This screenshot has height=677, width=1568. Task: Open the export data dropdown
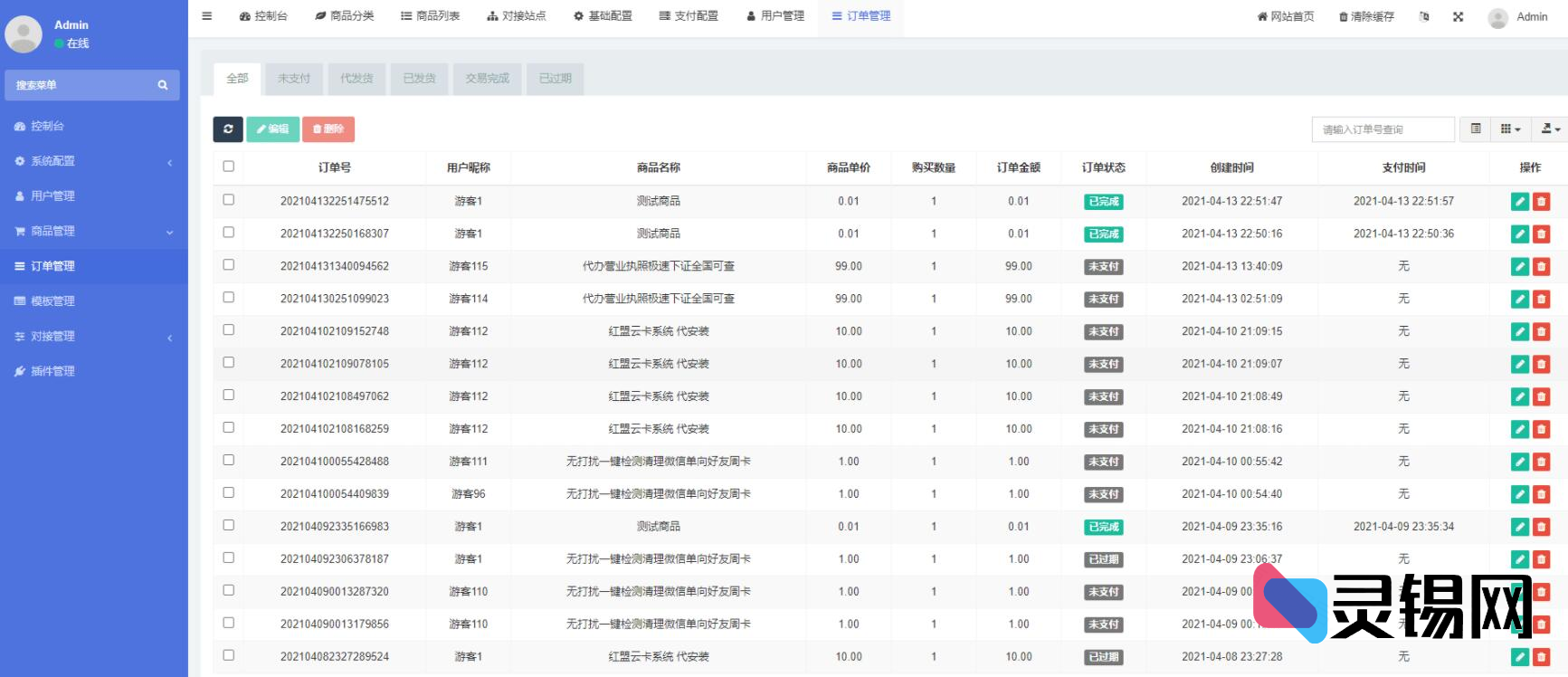[x=1550, y=129]
